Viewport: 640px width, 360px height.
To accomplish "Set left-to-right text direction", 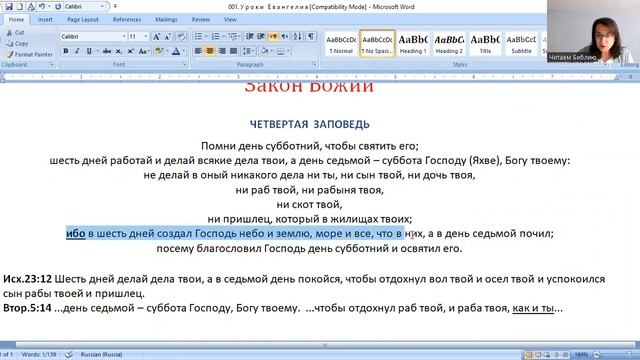I will coord(273,37).
